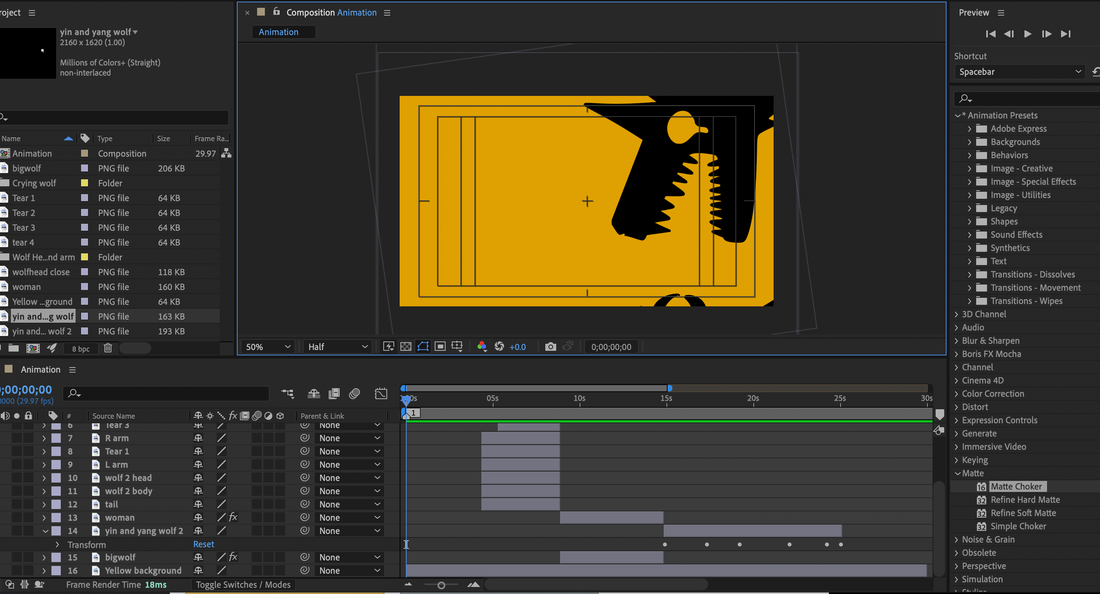
Task: Step forward one frame in Preview
Action: pos(1046,34)
